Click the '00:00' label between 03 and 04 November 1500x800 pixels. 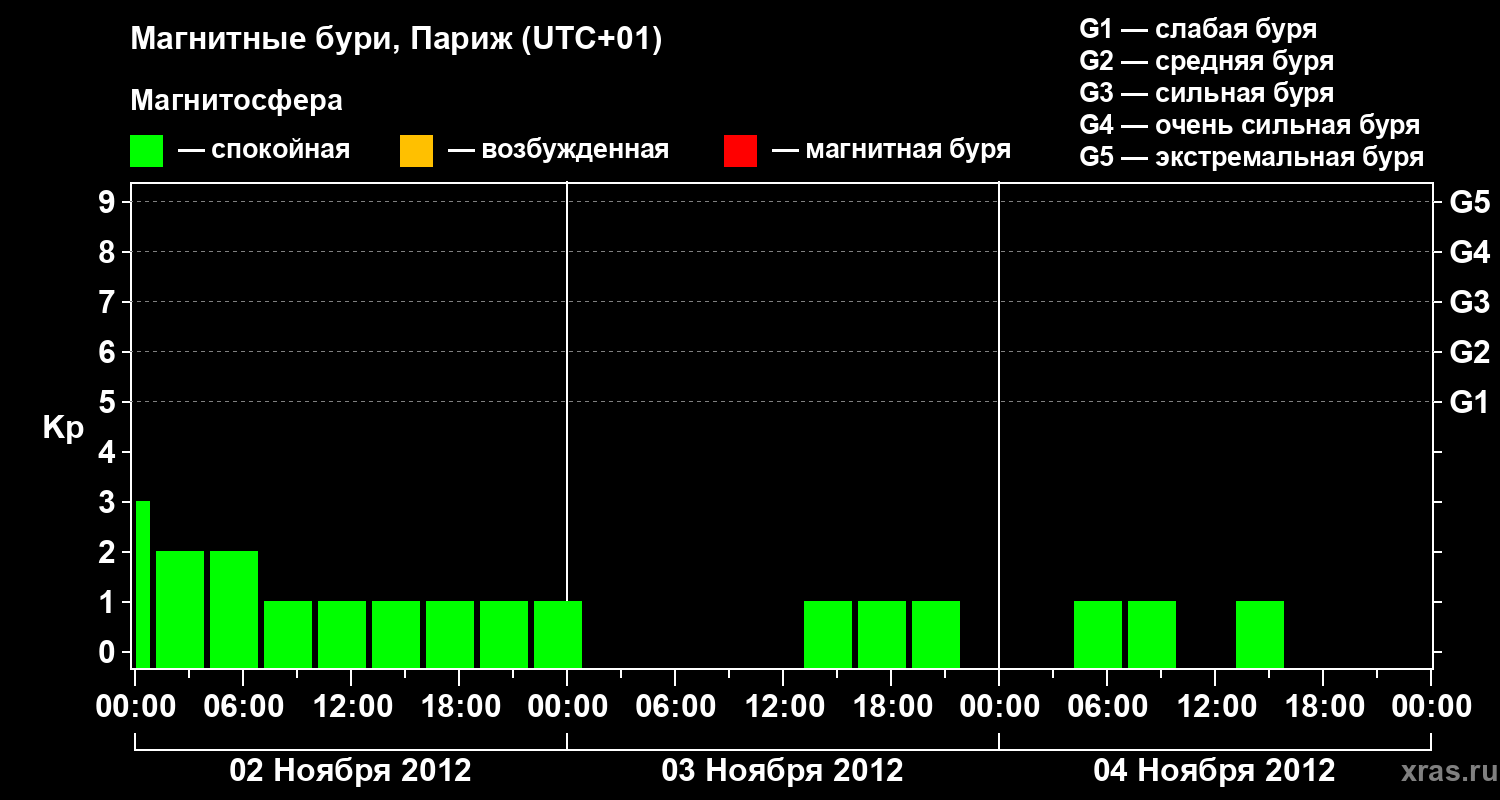click(999, 706)
